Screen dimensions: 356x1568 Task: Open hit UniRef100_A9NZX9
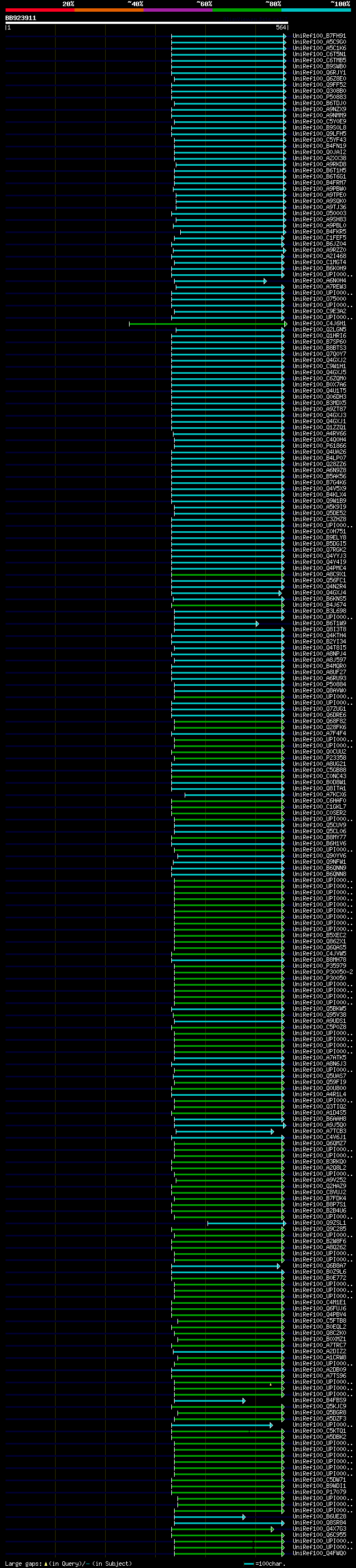point(319,110)
